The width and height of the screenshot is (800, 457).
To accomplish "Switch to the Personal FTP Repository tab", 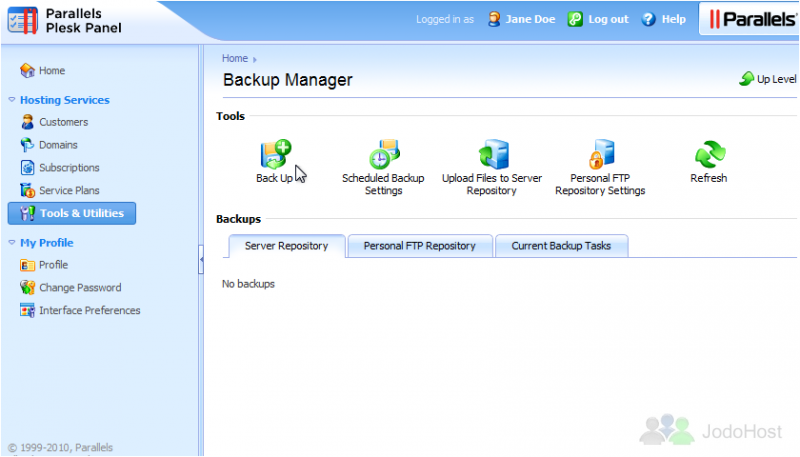I will pyautogui.click(x=420, y=246).
